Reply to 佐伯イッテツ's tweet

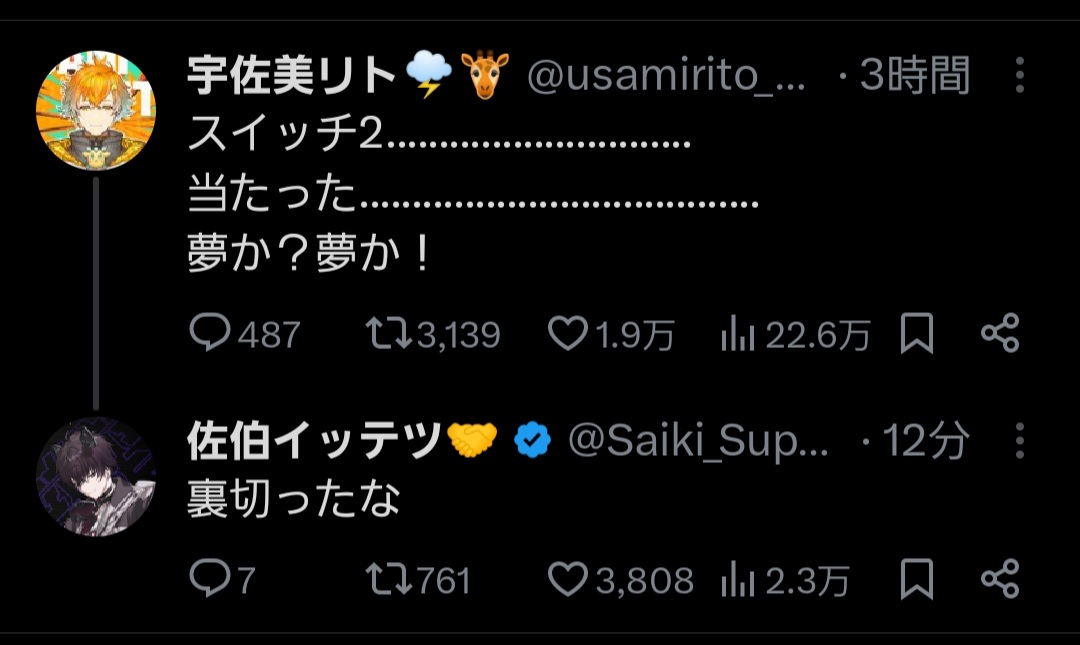point(210,579)
